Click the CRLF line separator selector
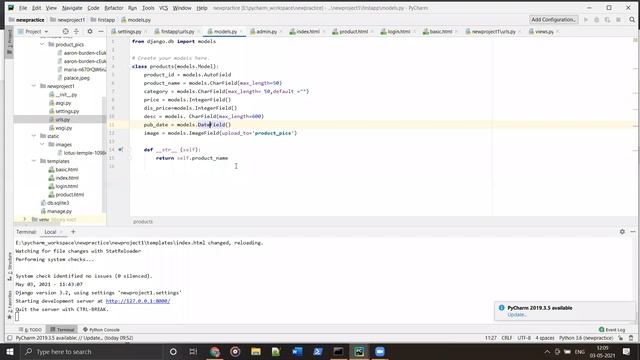This screenshot has width=640, height=360. [x=507, y=338]
